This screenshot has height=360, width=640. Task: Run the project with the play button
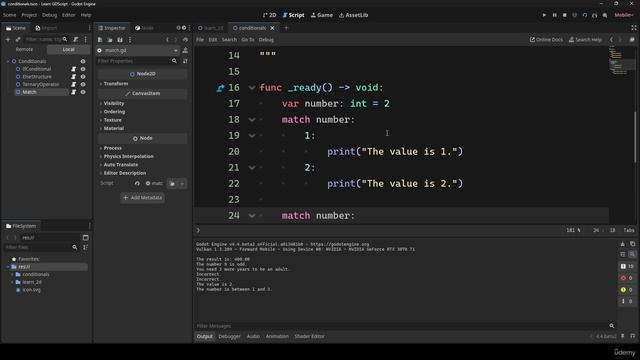(544, 15)
